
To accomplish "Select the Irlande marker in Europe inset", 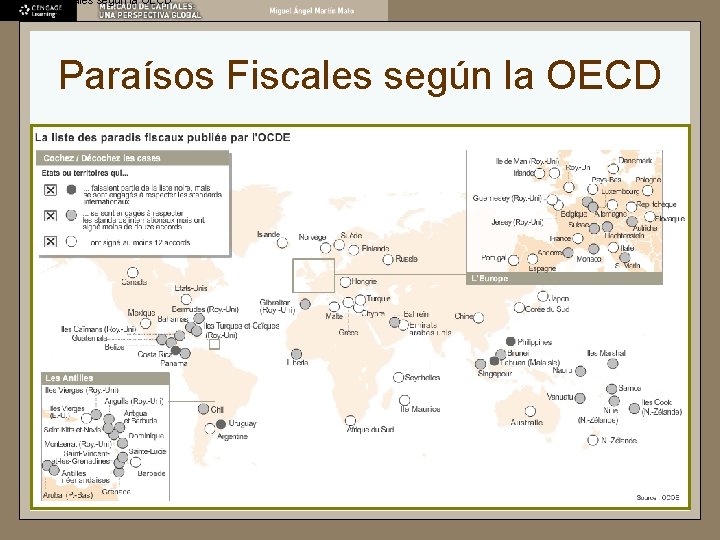I will pos(540,173).
